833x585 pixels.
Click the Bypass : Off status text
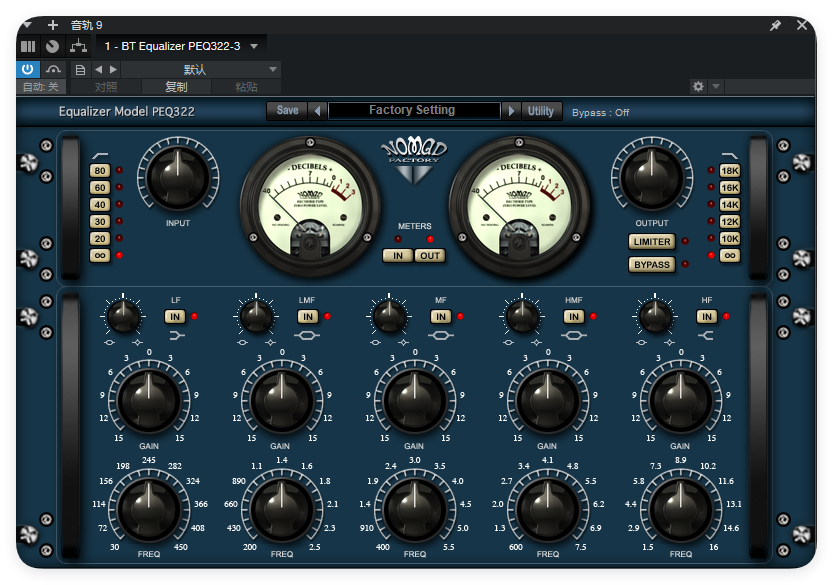tap(600, 113)
